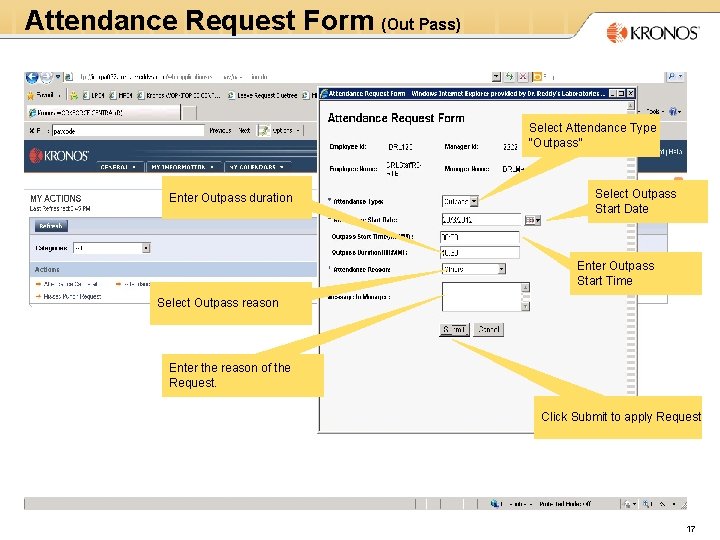Viewport: 720px width, 540px height.
Task: Click the Outpass Duration field
Action: pos(480,253)
